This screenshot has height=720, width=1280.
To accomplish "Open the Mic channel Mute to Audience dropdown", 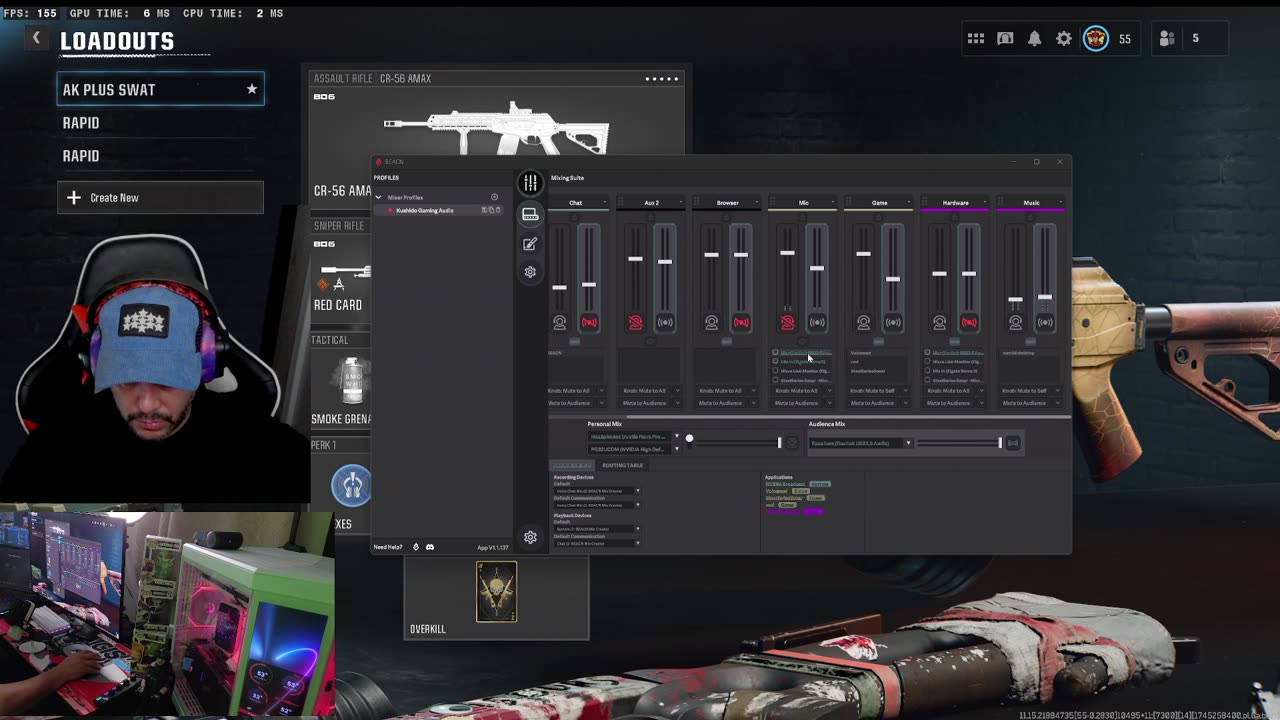I will 802,403.
